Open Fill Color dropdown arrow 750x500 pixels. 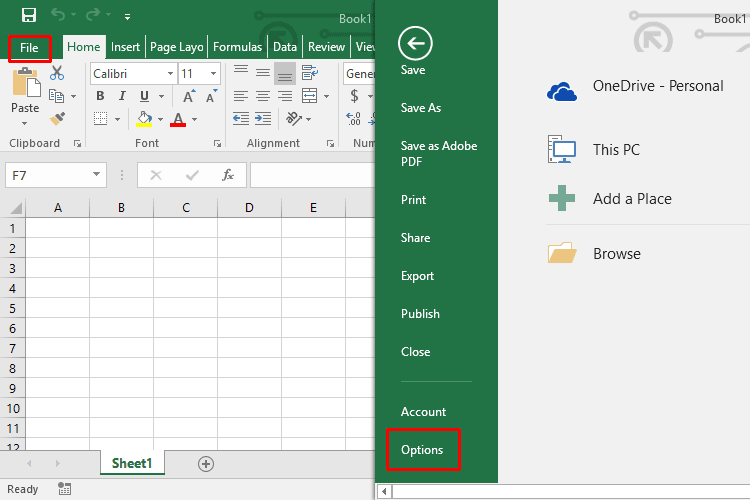pyautogui.click(x=160, y=119)
